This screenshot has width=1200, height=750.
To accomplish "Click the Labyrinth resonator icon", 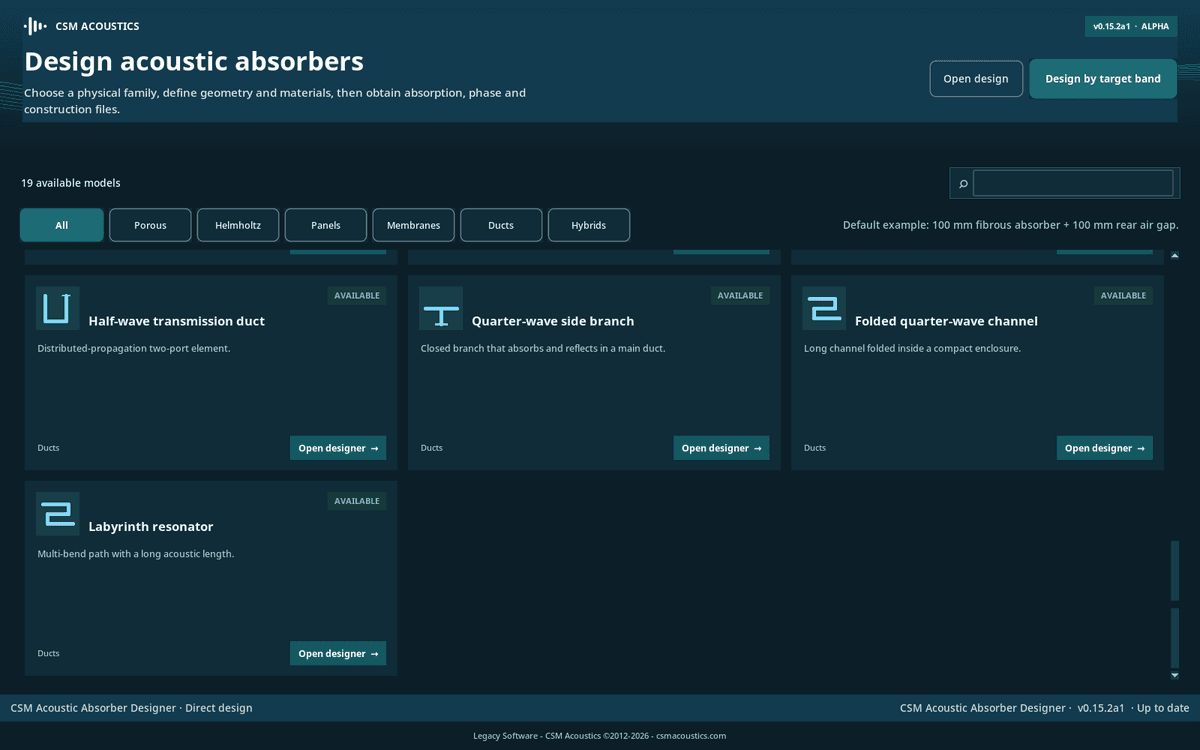I will tap(58, 513).
